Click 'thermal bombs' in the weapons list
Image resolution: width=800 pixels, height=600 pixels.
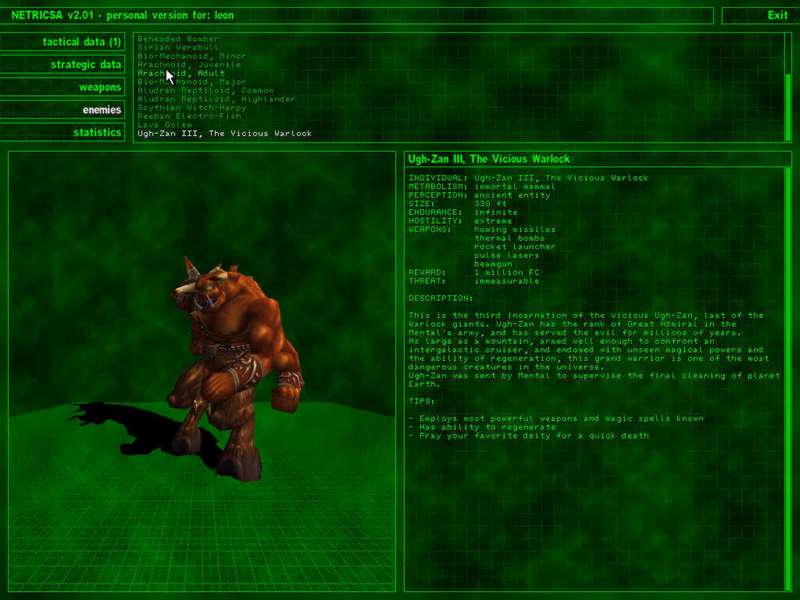click(x=509, y=238)
